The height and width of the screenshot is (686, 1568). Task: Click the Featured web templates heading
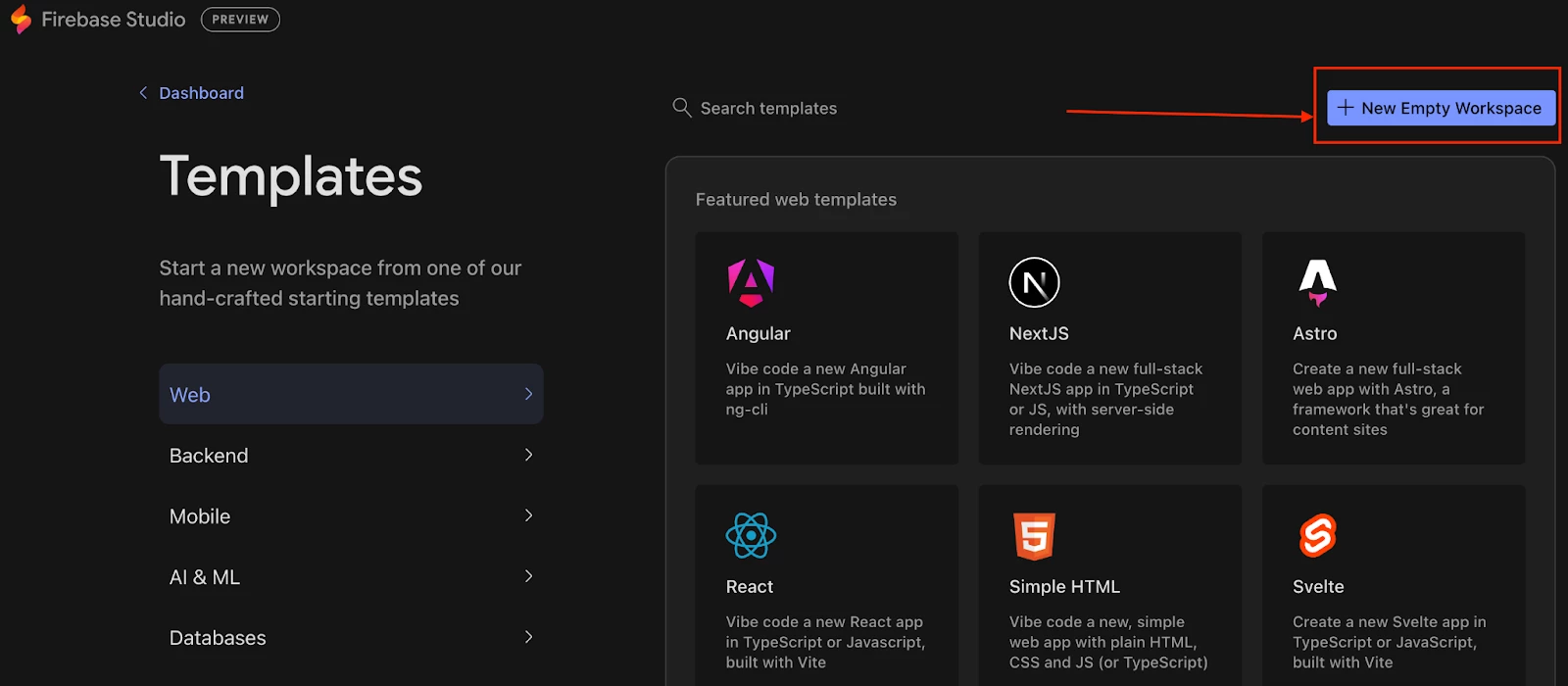(x=796, y=199)
